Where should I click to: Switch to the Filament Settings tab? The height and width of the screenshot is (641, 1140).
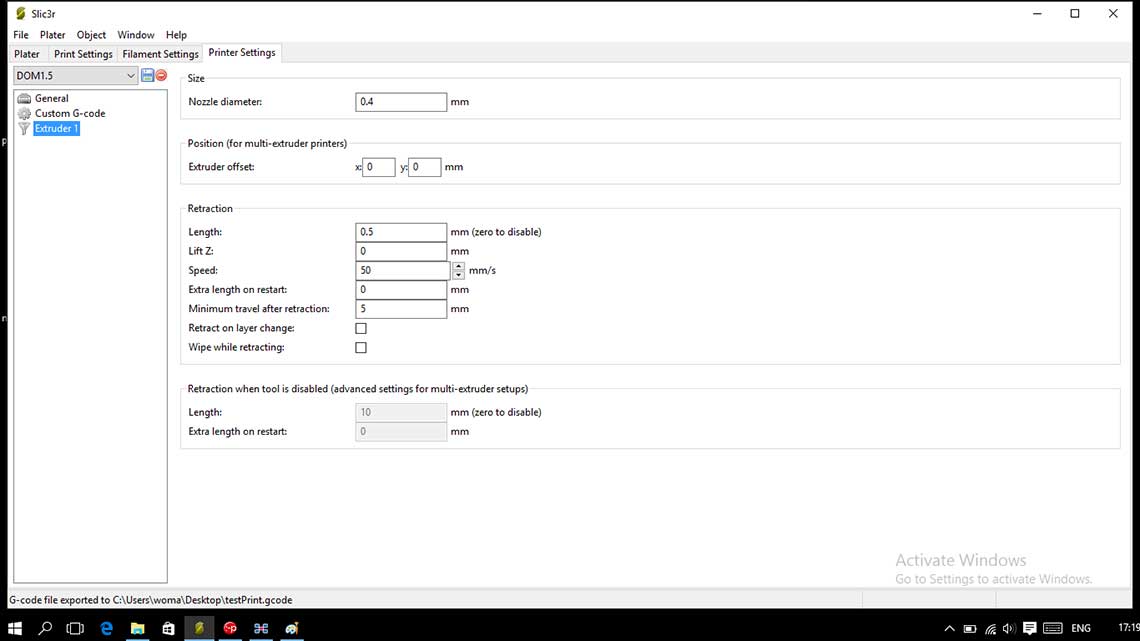160,54
